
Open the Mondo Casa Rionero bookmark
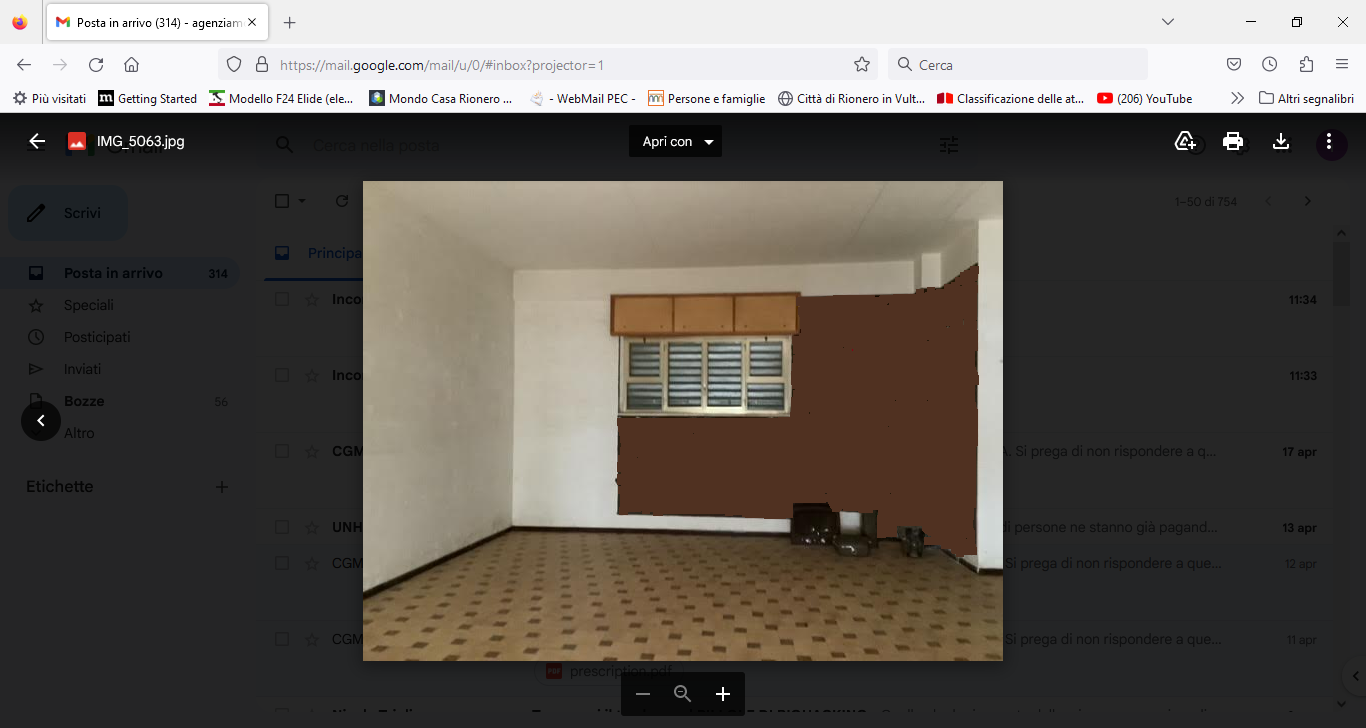[441, 98]
